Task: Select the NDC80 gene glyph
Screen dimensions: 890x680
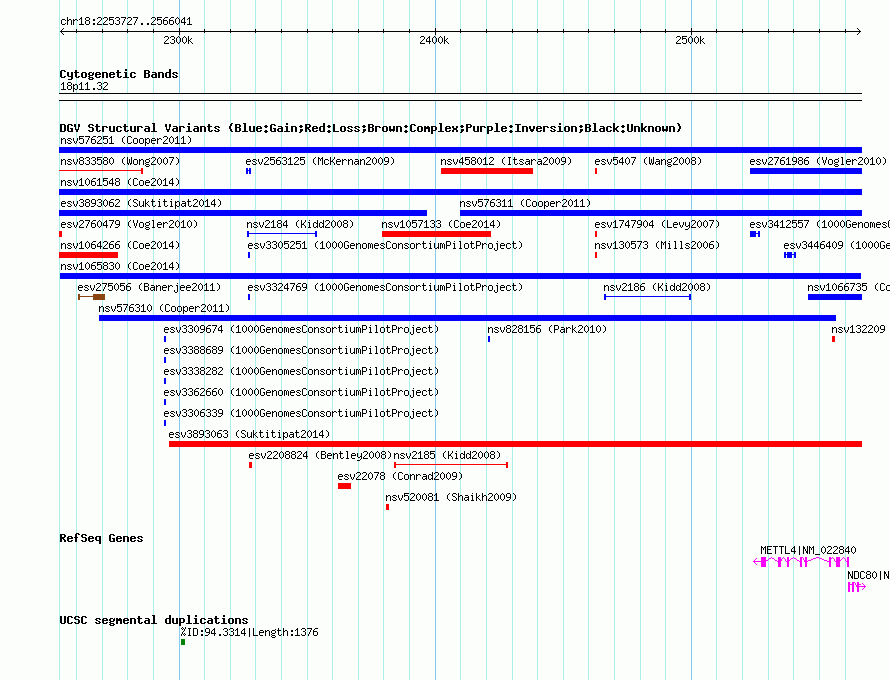Action: pyautogui.click(x=857, y=587)
